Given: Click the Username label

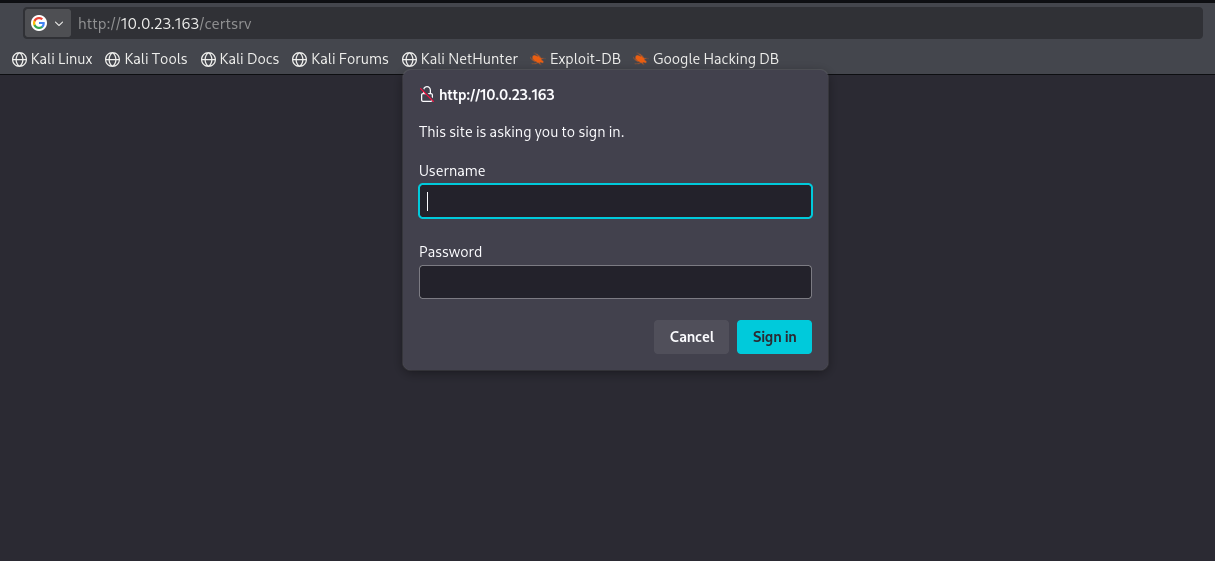Looking at the screenshot, I should point(452,171).
